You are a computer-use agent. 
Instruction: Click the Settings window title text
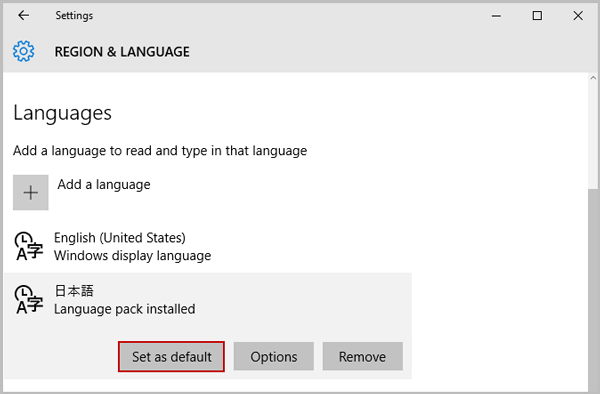74,15
